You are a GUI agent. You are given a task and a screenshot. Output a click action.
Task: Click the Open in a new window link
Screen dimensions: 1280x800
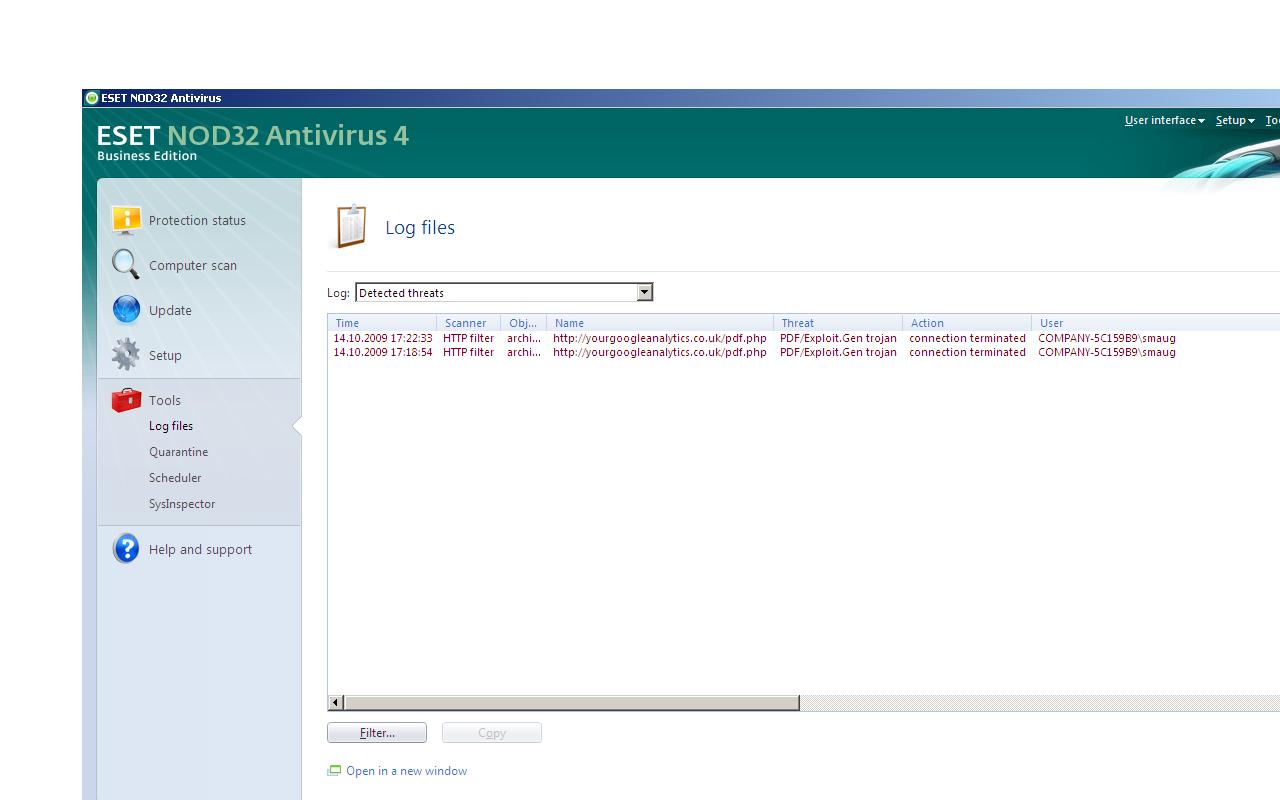coord(406,771)
